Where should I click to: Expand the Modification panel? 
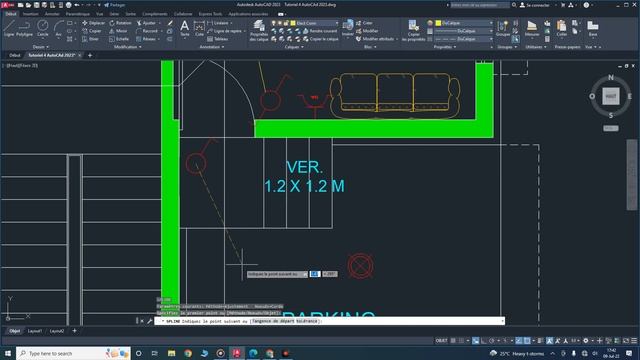(x=128, y=47)
